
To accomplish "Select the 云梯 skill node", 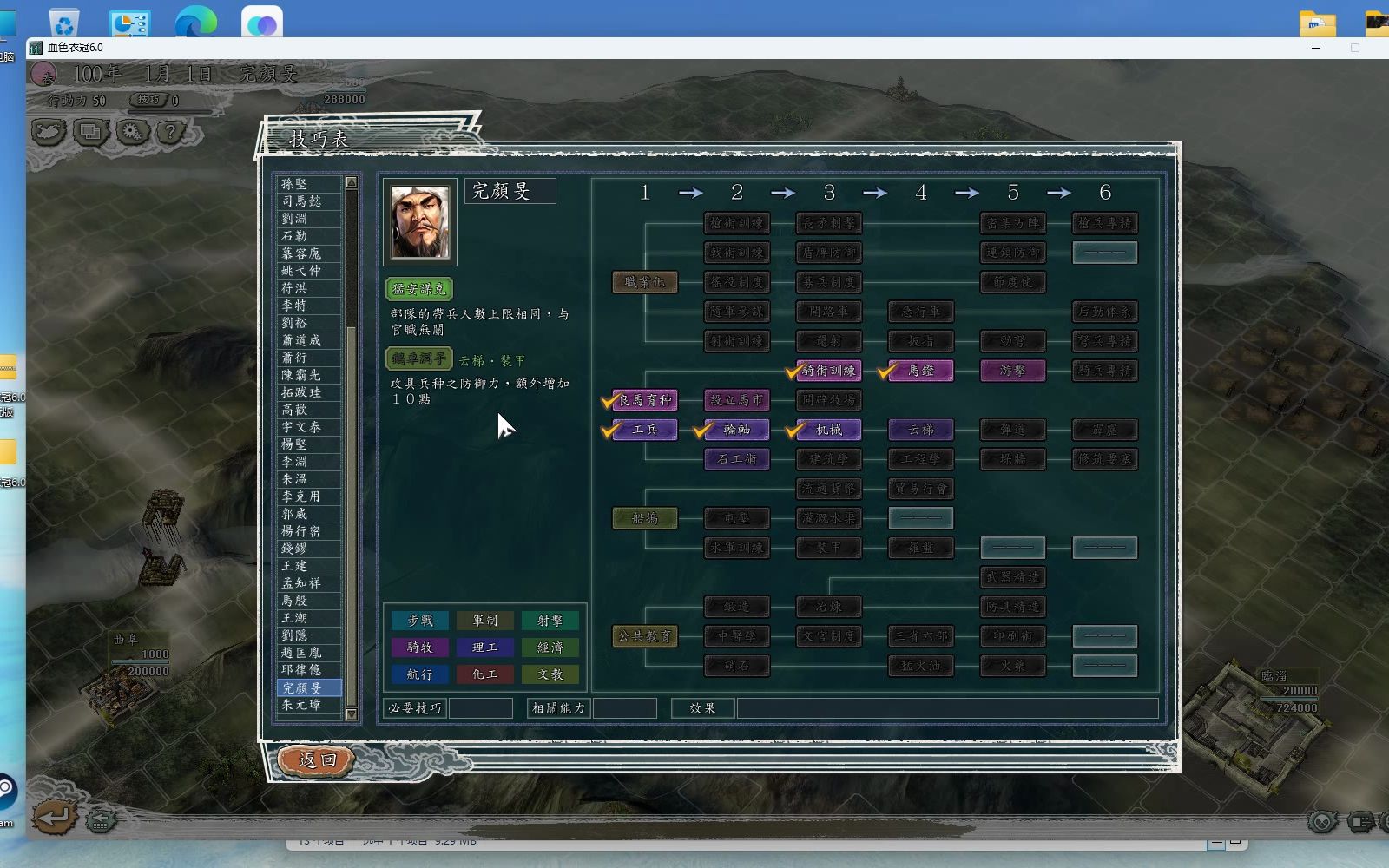I will click(920, 430).
